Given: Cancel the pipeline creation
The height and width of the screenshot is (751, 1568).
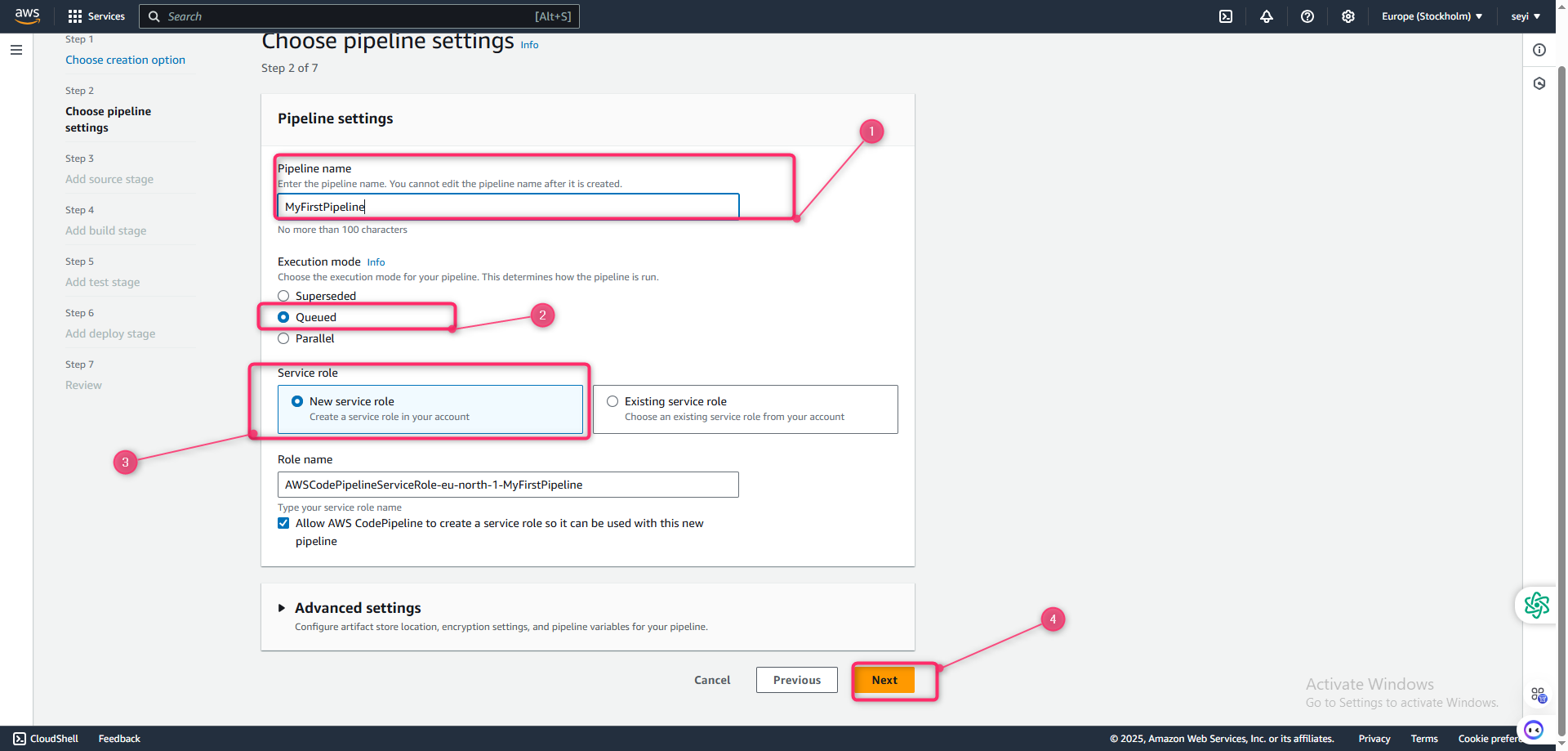Looking at the screenshot, I should (712, 680).
